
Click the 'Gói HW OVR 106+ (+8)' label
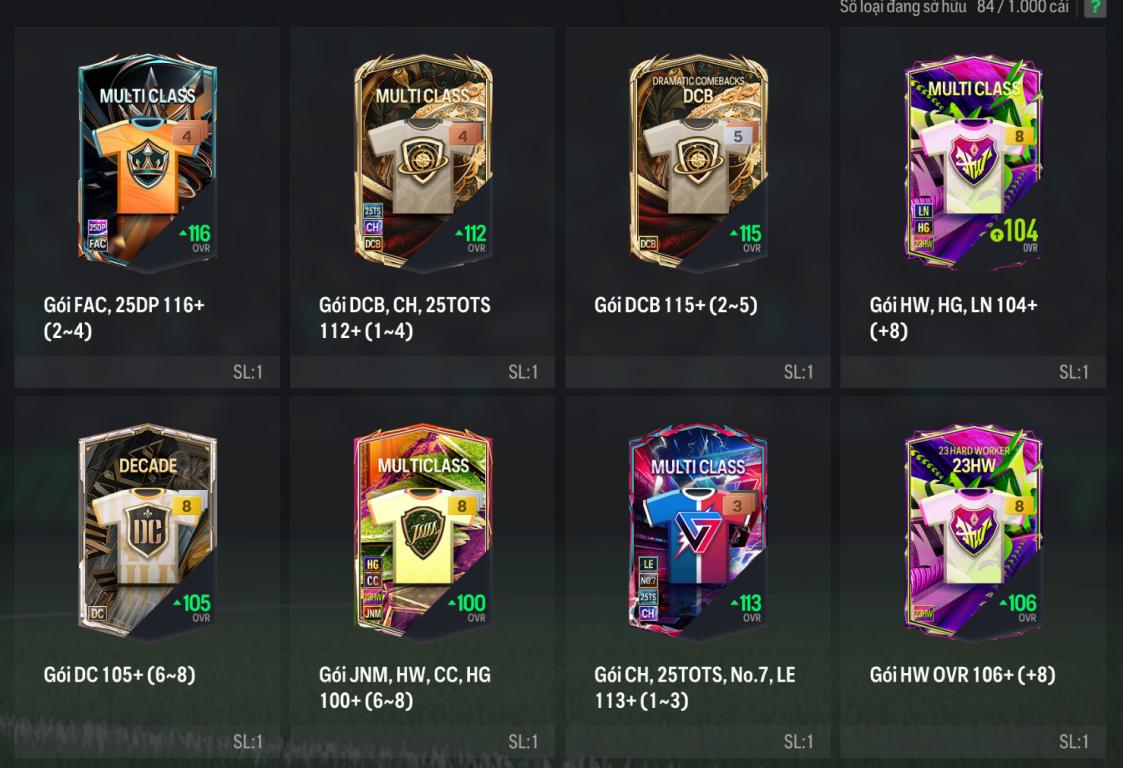pyautogui.click(x=963, y=675)
